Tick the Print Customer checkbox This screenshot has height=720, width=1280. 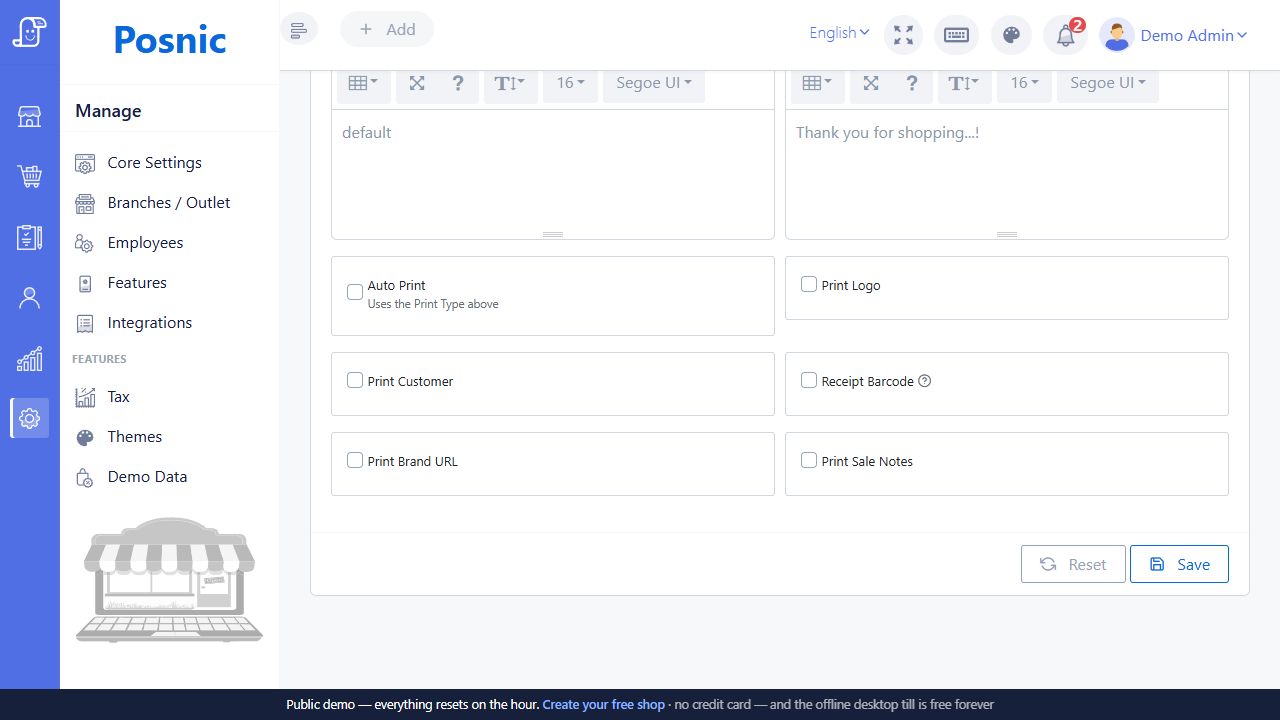tap(355, 380)
